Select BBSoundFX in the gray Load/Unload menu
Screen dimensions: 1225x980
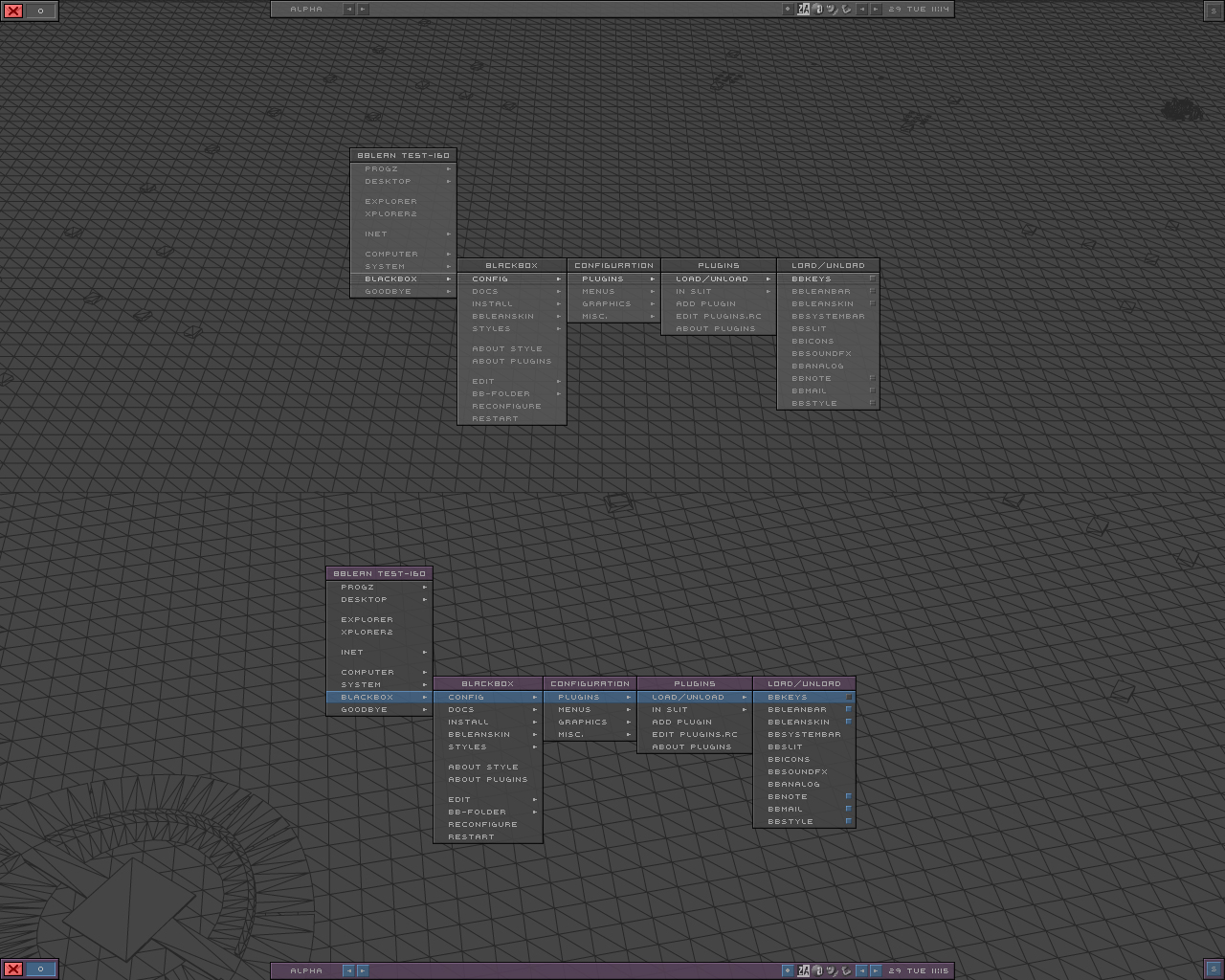point(828,353)
